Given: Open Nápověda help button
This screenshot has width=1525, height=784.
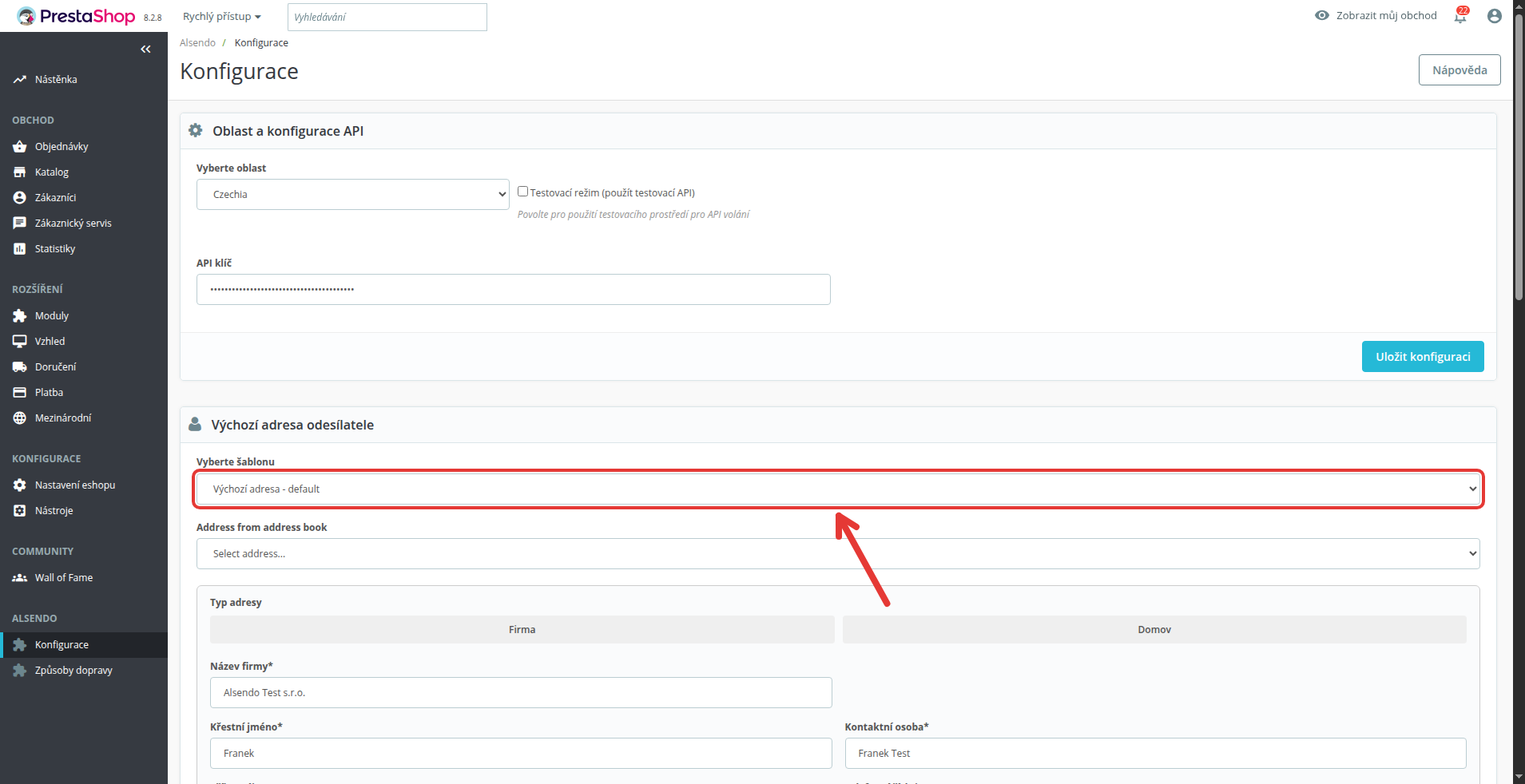Looking at the screenshot, I should (1459, 70).
